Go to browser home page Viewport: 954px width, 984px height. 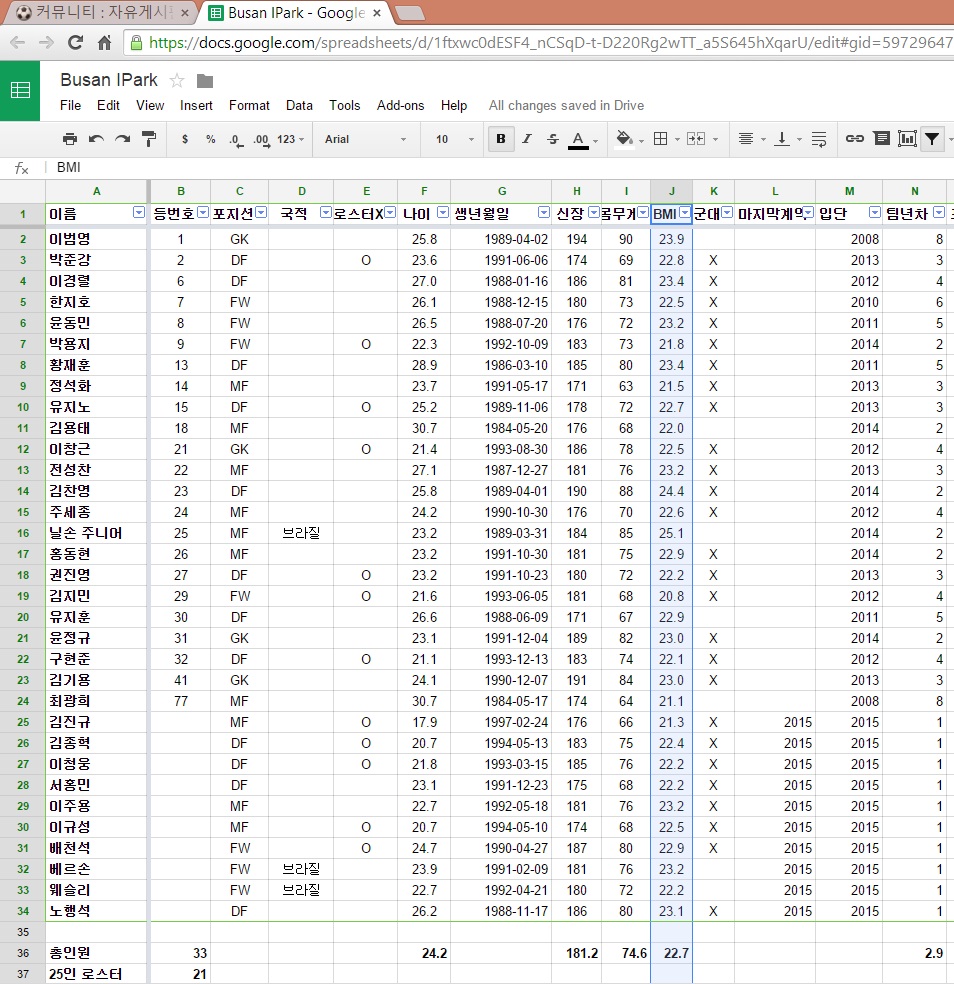pos(104,43)
